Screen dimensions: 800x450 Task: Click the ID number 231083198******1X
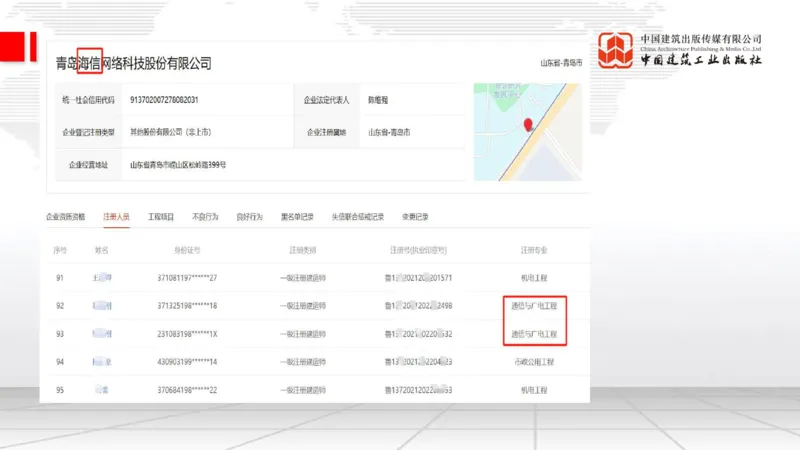[x=187, y=334]
